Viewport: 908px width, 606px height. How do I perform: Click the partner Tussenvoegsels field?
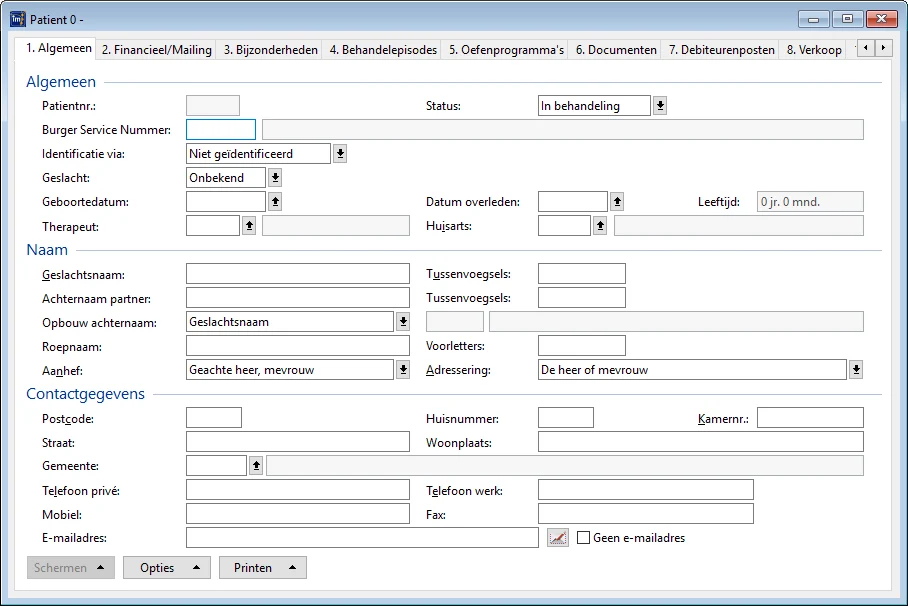[x=581, y=298]
